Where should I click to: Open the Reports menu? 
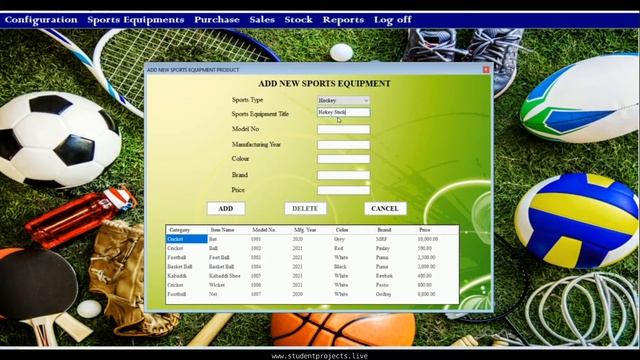click(x=343, y=20)
